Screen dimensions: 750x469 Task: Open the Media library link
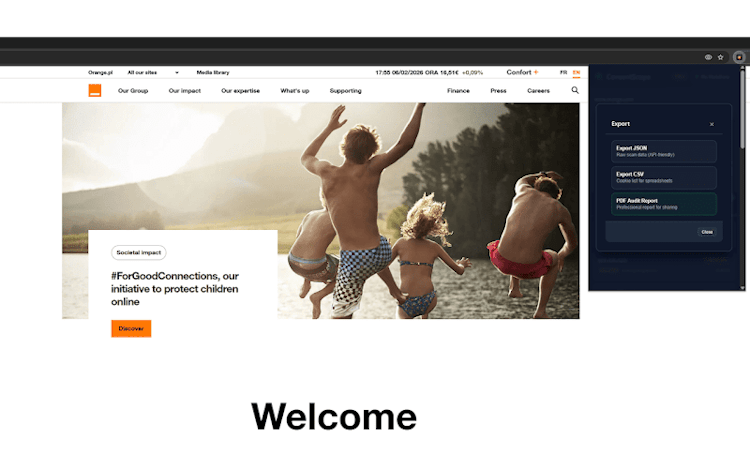point(212,72)
